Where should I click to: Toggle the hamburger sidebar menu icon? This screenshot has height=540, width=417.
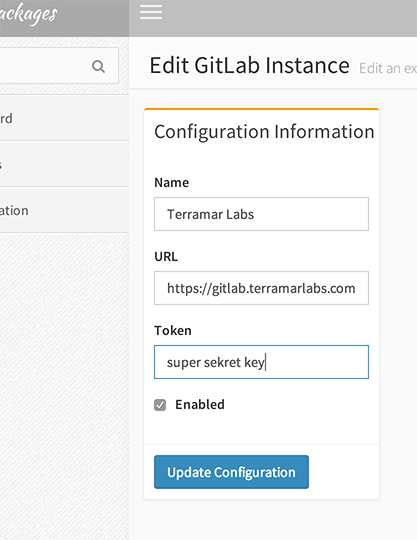coord(151,12)
